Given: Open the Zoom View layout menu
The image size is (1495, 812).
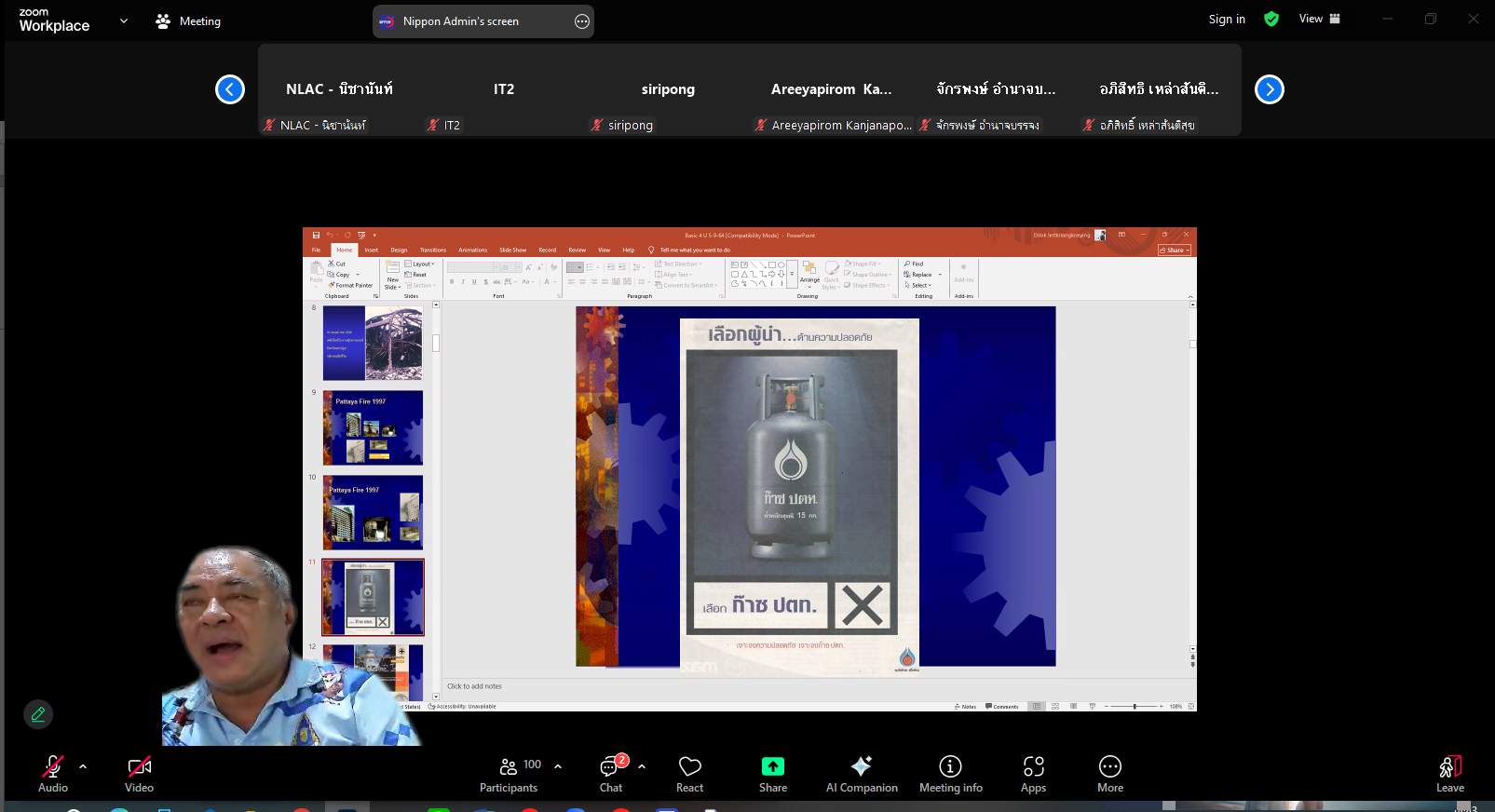Looking at the screenshot, I should coord(1320,19).
